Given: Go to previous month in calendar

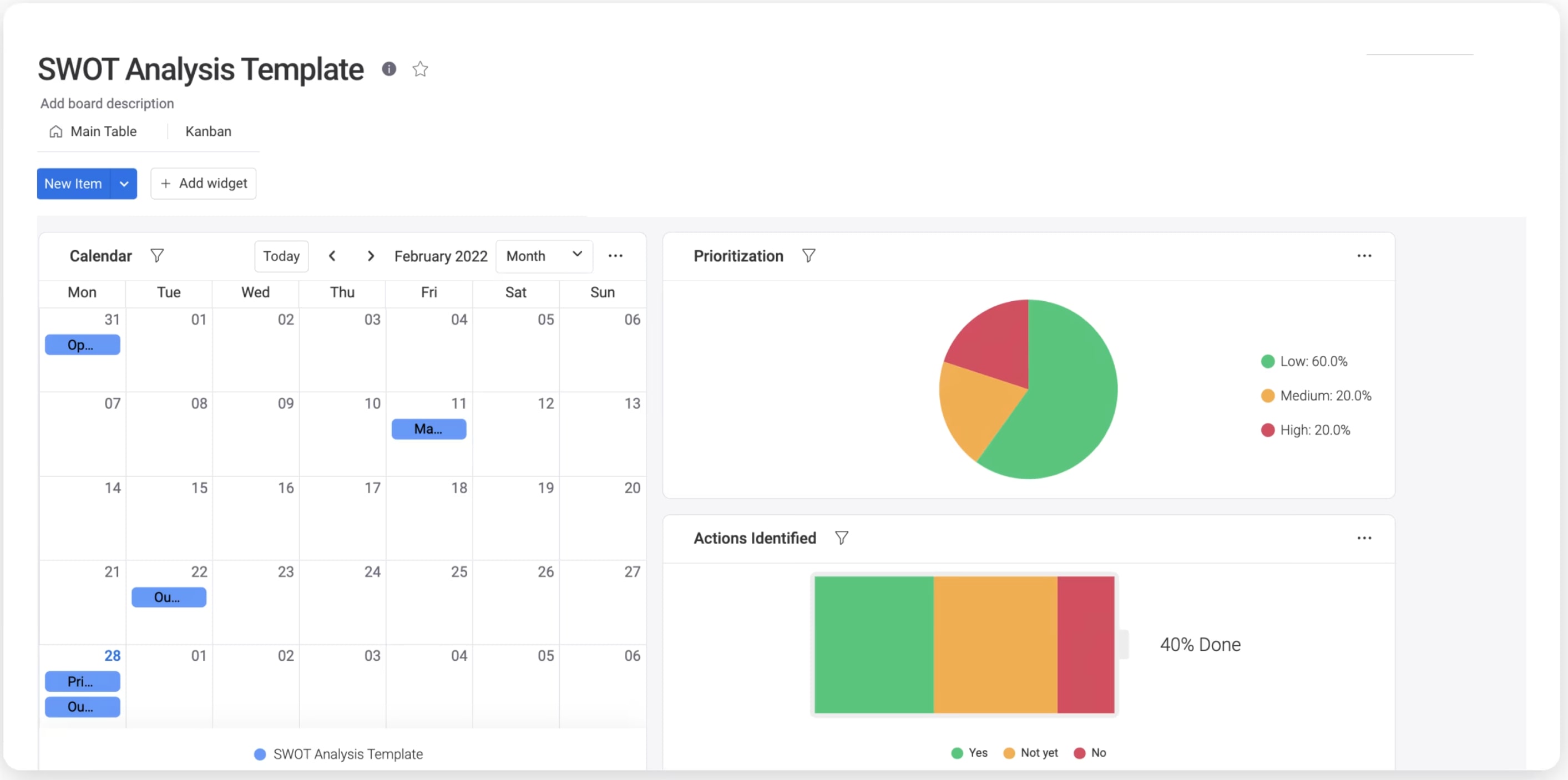Looking at the screenshot, I should click(332, 256).
